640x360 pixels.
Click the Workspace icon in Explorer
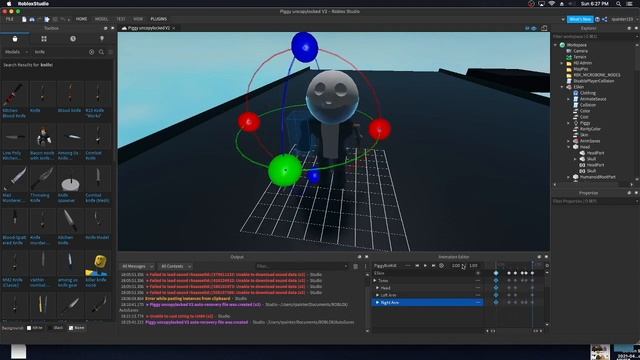tap(562, 45)
